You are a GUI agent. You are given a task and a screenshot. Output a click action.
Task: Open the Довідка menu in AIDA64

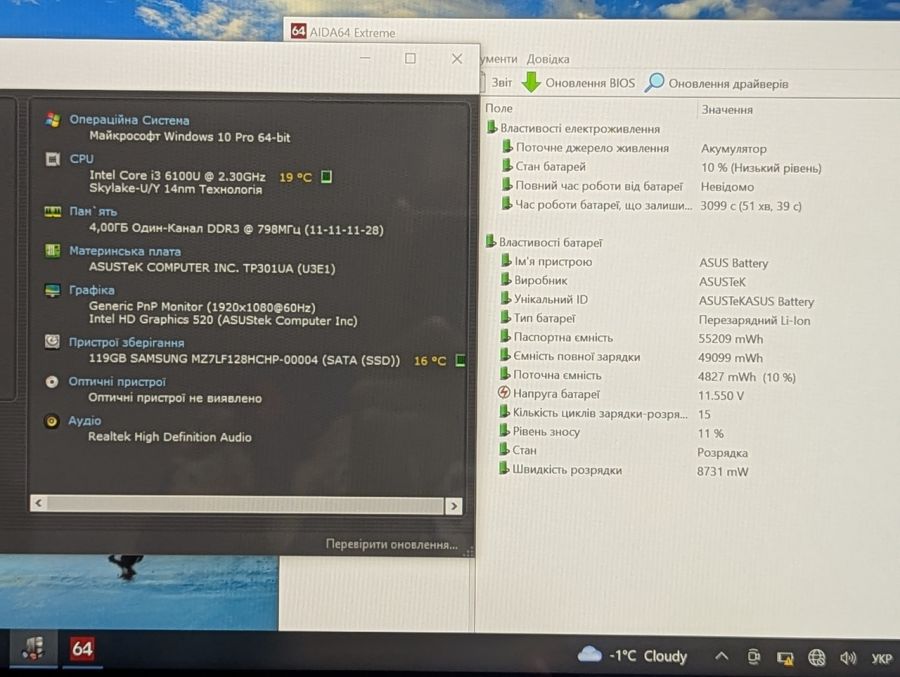(548, 59)
